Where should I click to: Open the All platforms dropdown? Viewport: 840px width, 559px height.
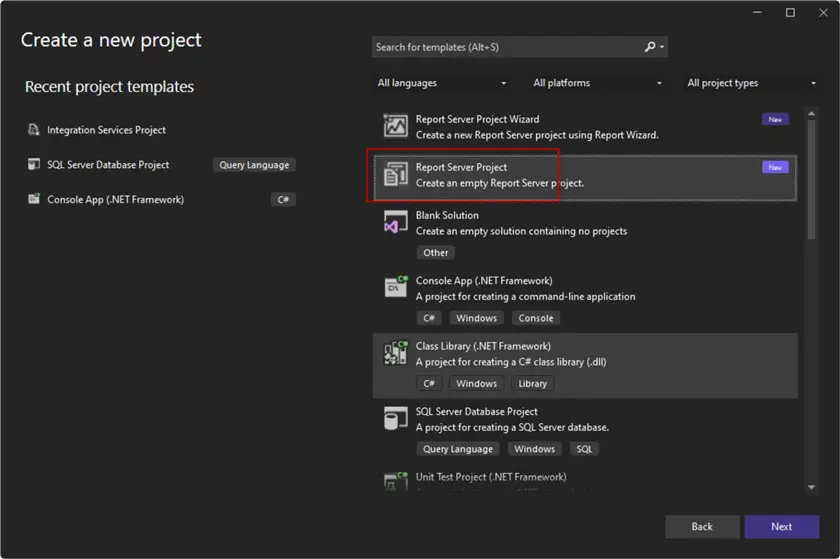coord(597,83)
